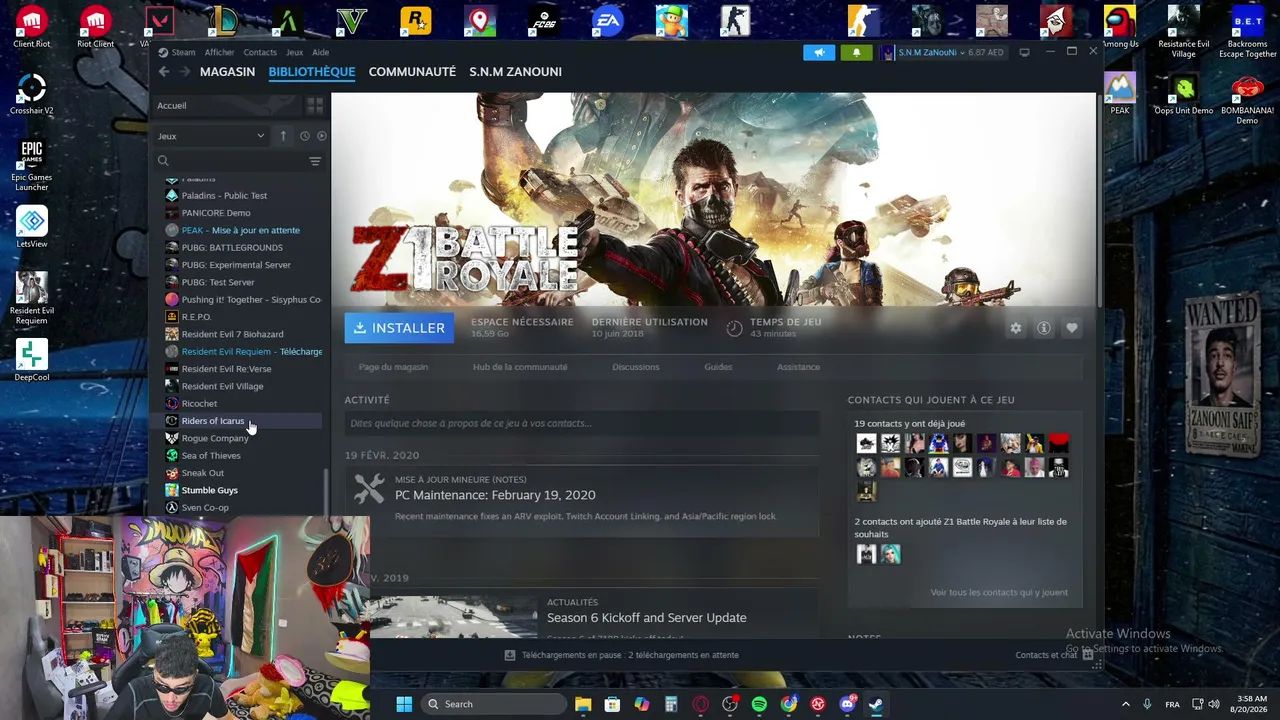Open the megaphone announcements button
The image size is (1280, 720).
tap(819, 52)
